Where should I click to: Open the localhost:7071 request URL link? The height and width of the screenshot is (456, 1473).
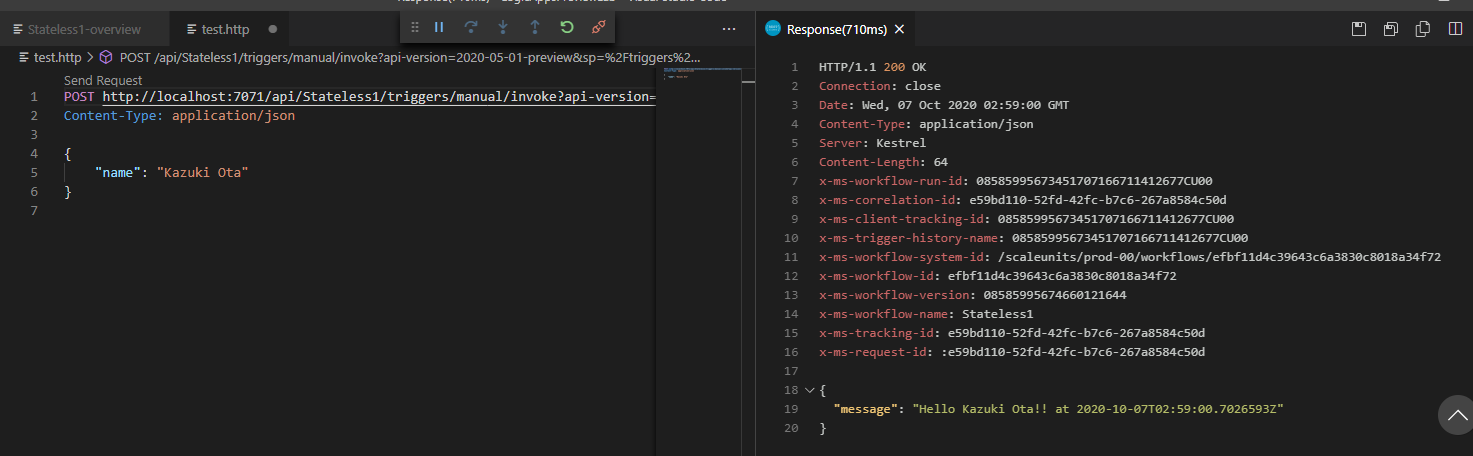(x=379, y=97)
